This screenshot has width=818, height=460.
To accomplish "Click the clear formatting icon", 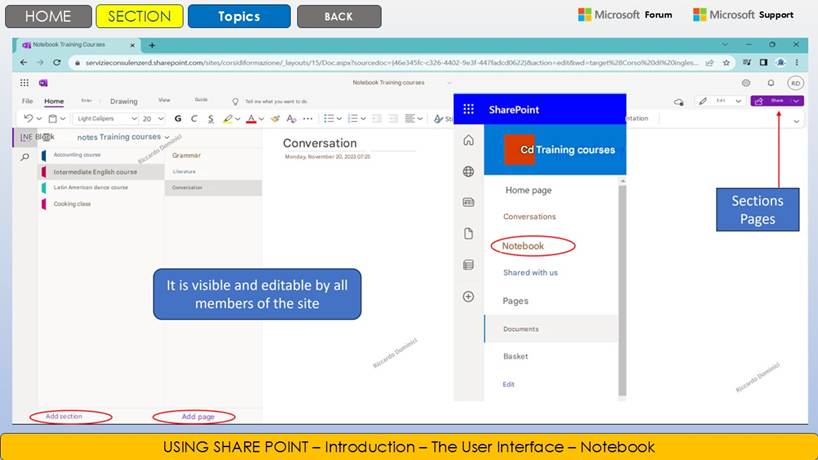I will [x=291, y=119].
